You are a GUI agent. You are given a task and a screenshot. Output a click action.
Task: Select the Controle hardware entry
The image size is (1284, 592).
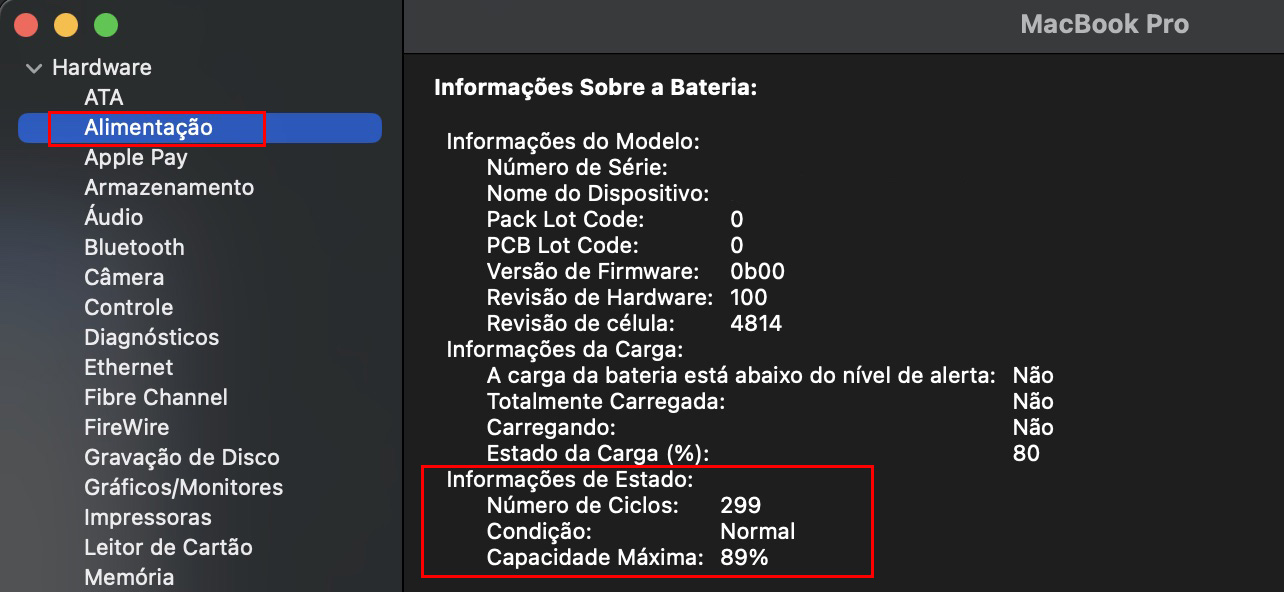click(128, 307)
